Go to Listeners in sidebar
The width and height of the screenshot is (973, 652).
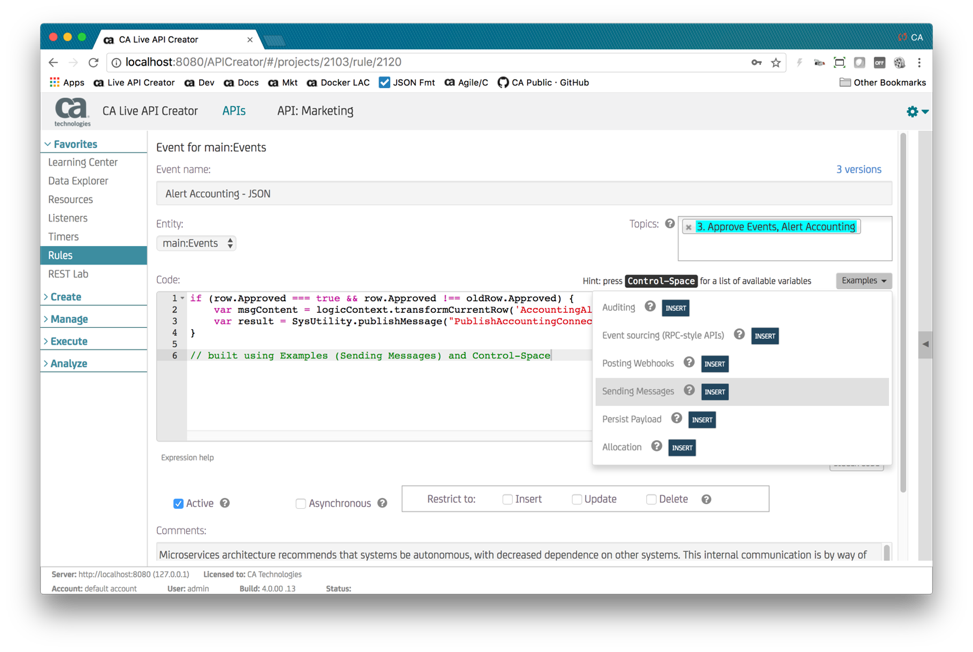68,218
